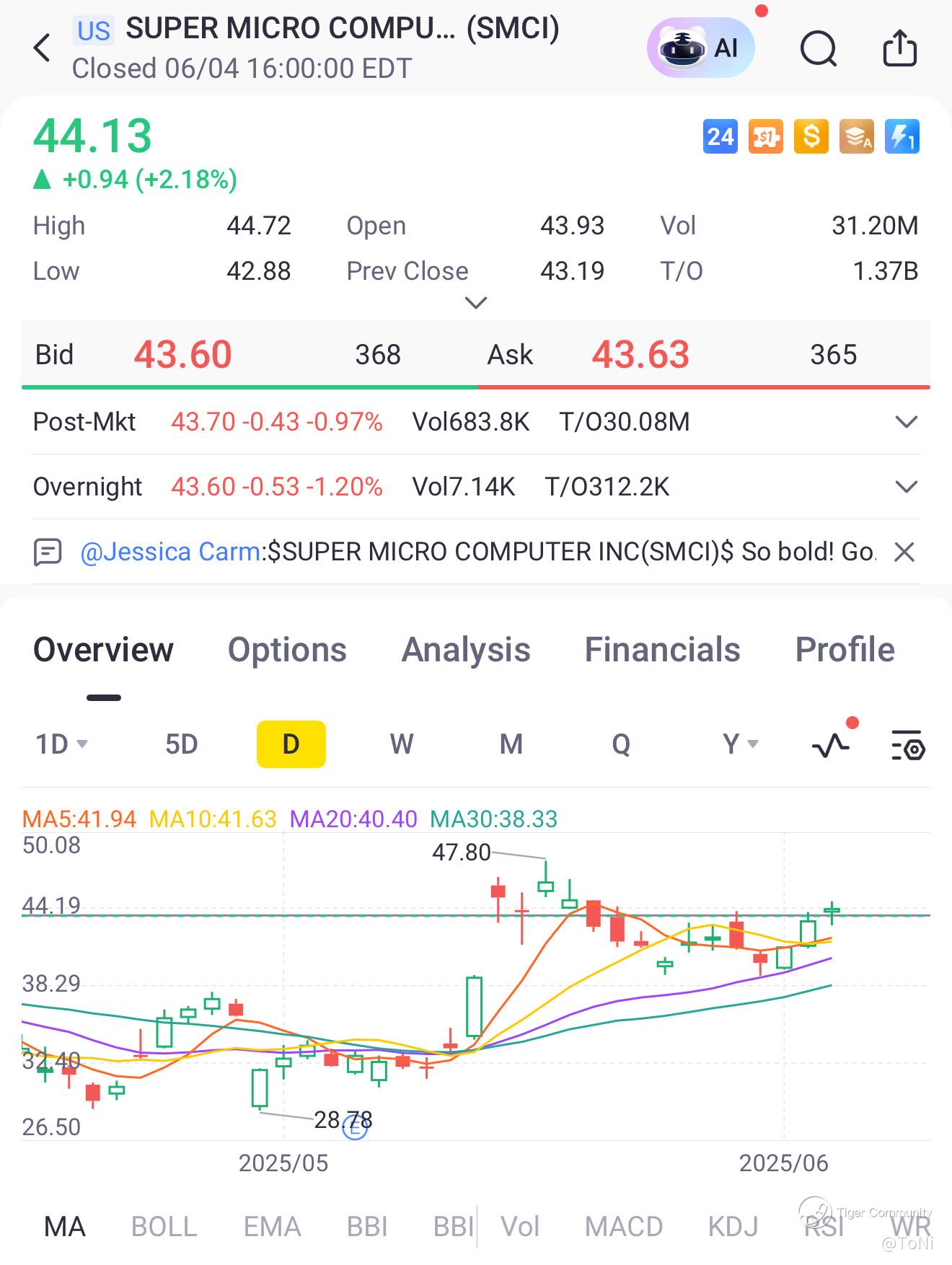Tap the E earnings marker on chart
Screen dimensions: 952x1265
(355, 1127)
